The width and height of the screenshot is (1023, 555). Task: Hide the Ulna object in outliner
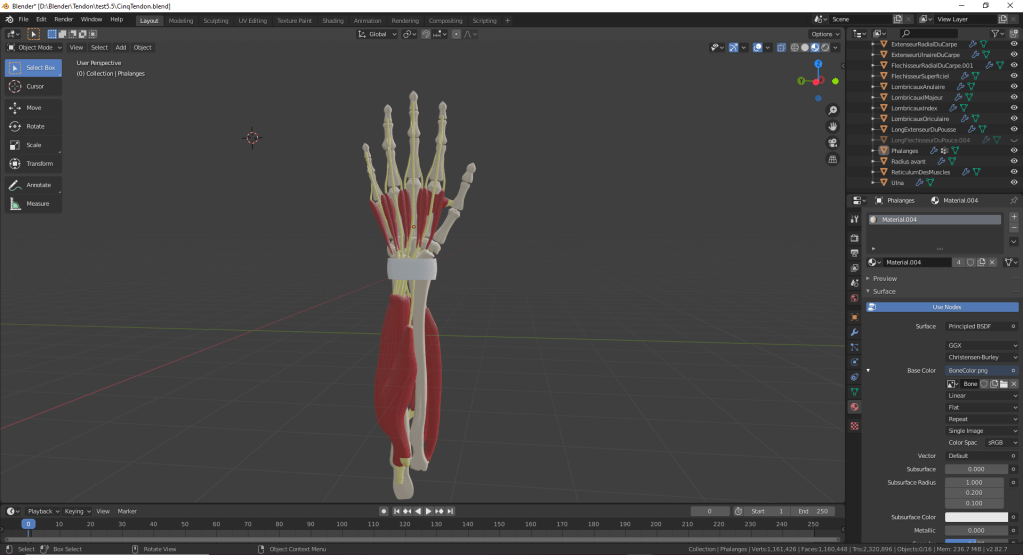(1014, 183)
